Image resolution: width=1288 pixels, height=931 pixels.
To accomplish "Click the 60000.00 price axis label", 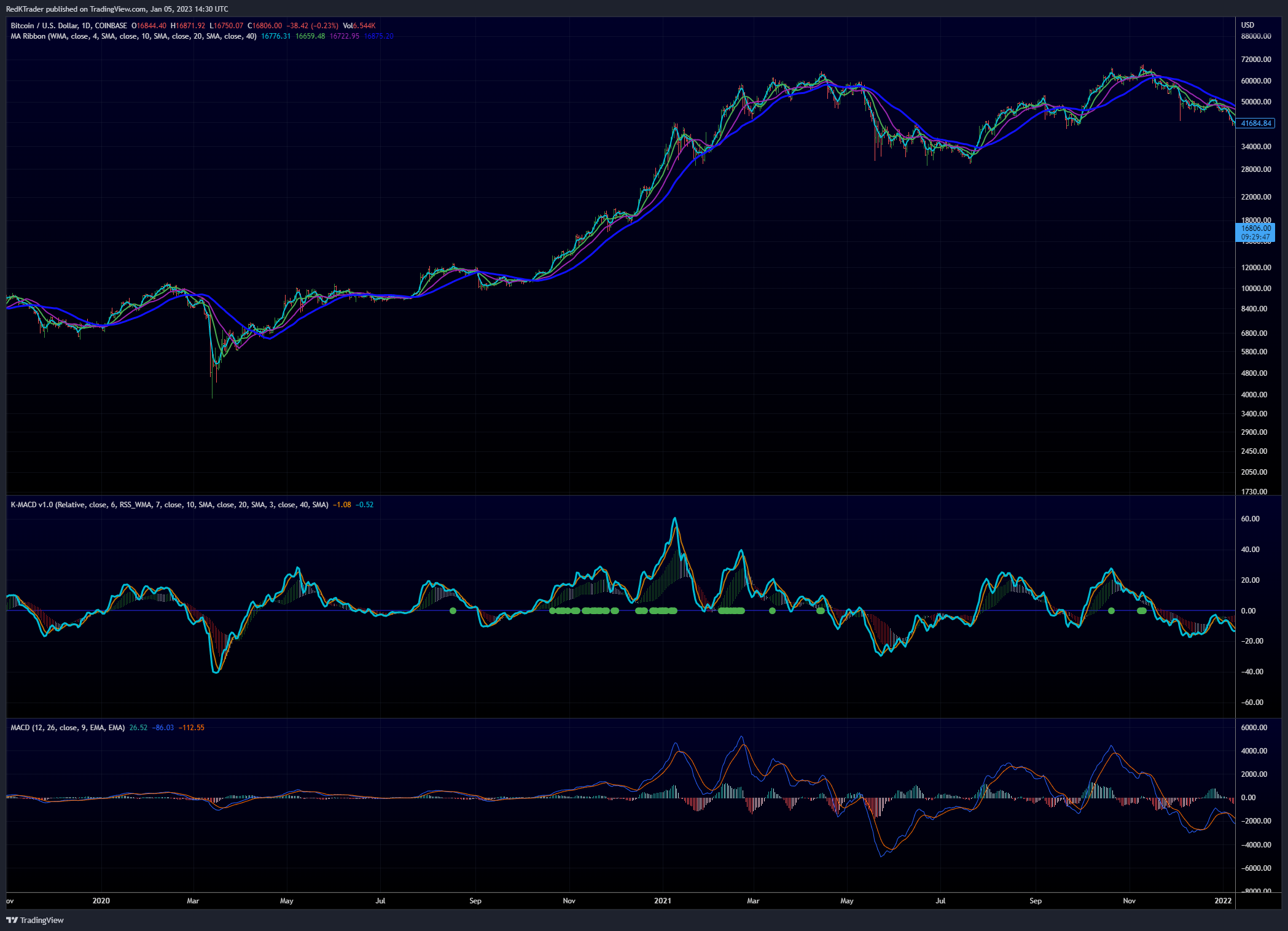I will pos(1256,81).
